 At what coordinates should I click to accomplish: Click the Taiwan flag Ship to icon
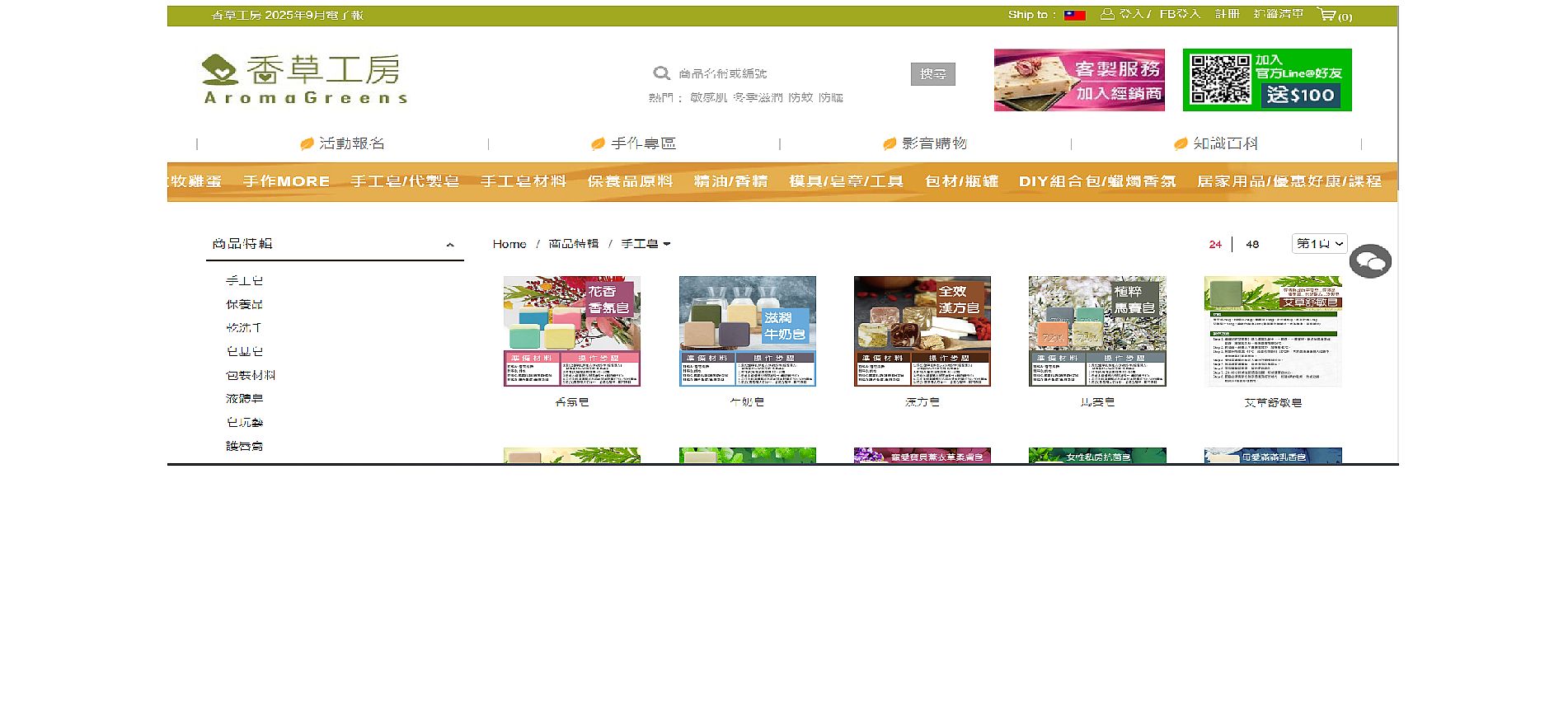[x=1074, y=15]
